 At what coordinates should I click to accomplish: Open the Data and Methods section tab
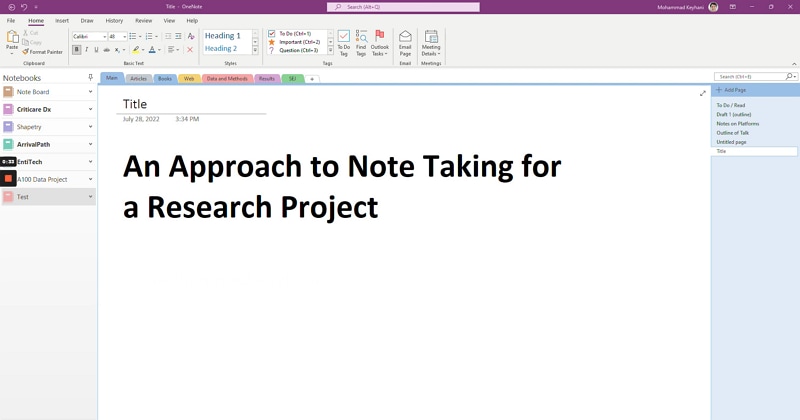coord(227,79)
